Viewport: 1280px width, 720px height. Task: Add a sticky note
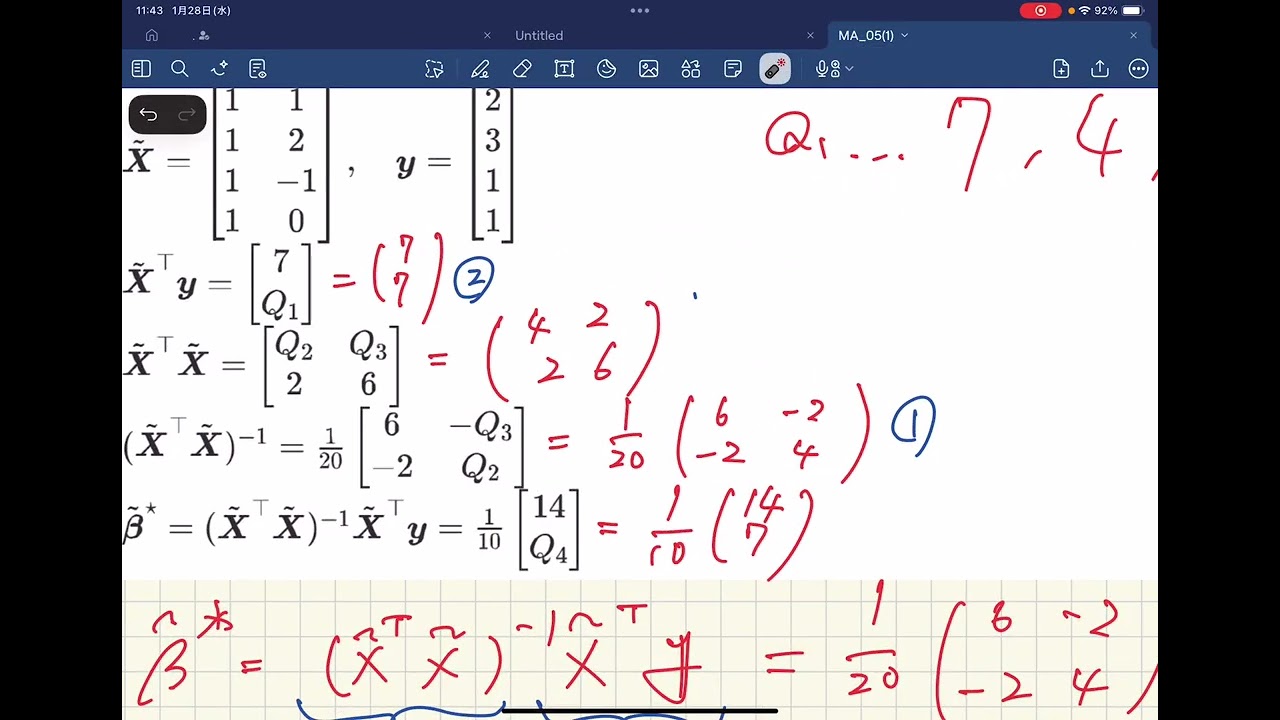tap(733, 69)
